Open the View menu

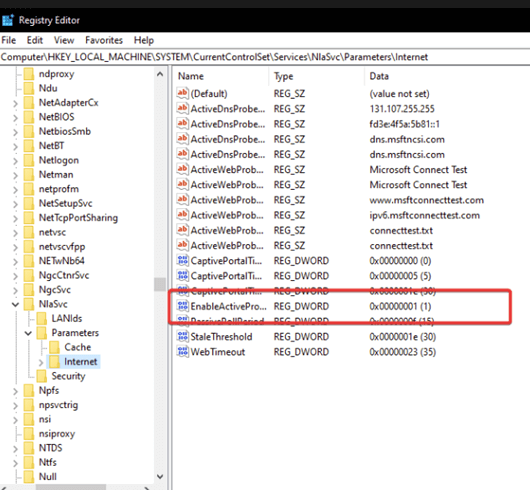(x=64, y=40)
